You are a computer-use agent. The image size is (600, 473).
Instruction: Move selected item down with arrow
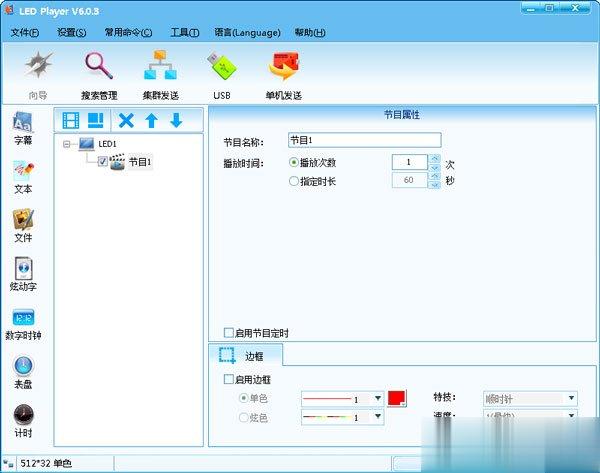click(176, 120)
